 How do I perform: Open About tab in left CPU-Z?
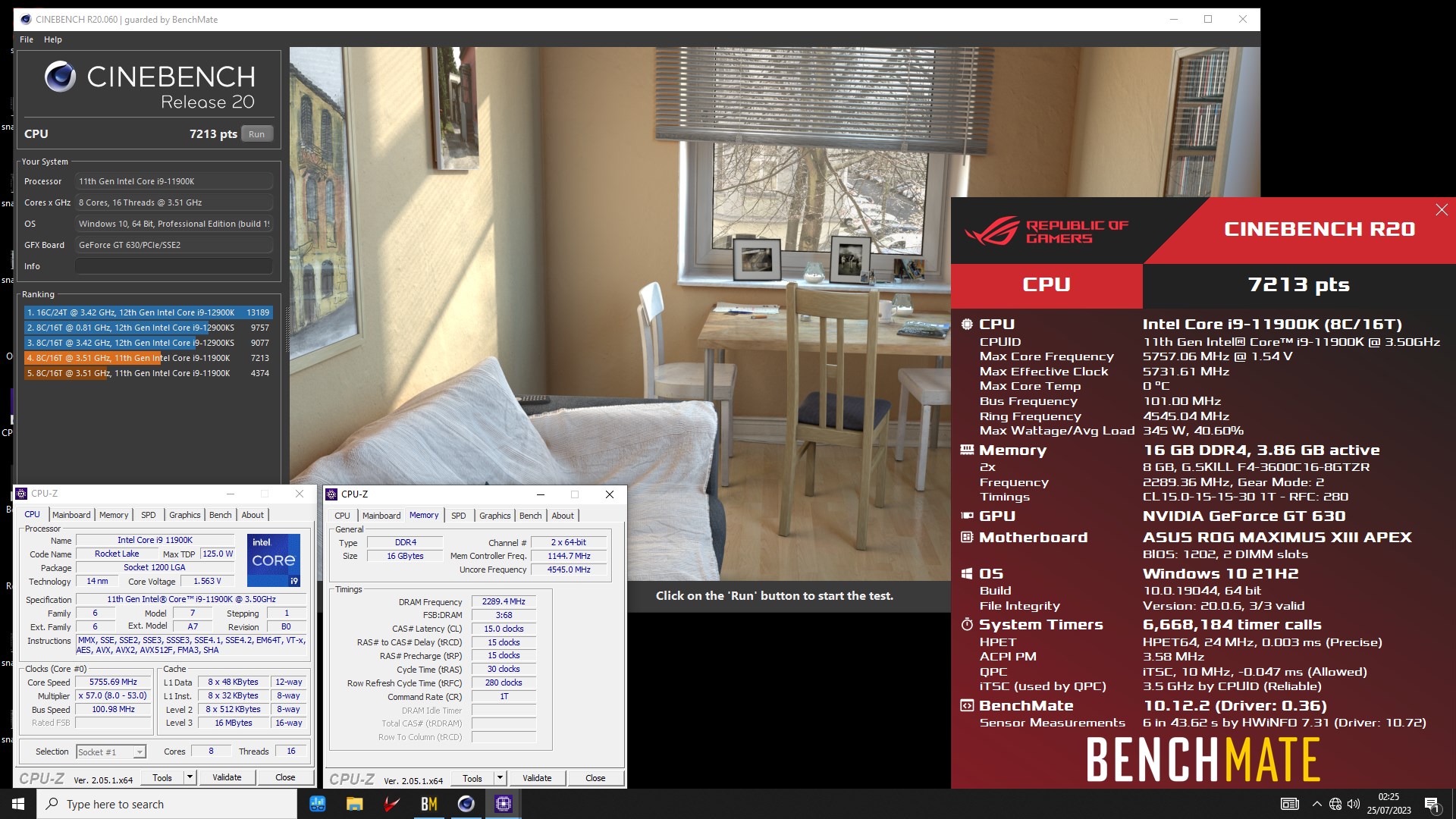pyautogui.click(x=253, y=515)
